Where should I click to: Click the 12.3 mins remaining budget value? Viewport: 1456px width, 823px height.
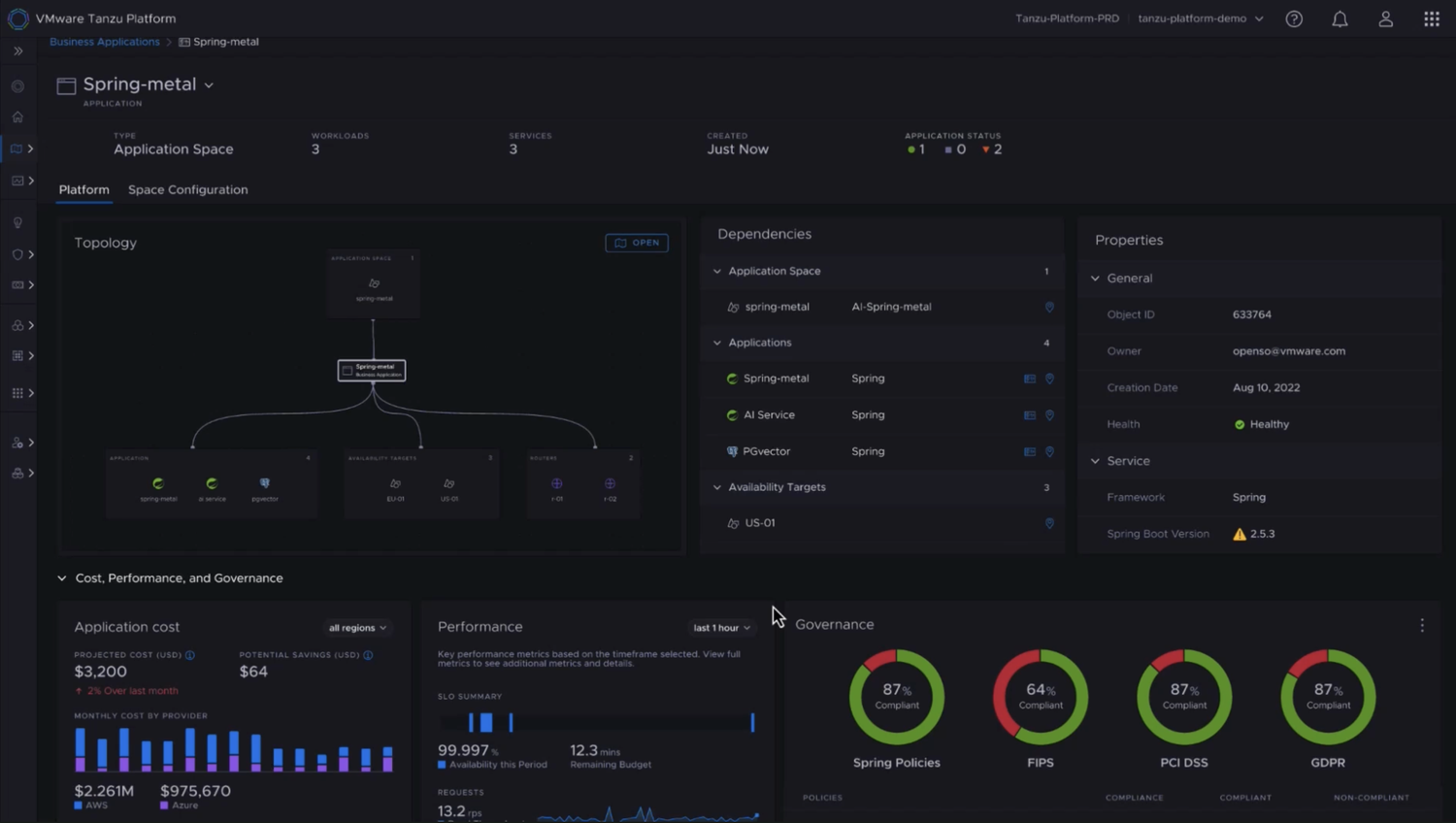(595, 750)
